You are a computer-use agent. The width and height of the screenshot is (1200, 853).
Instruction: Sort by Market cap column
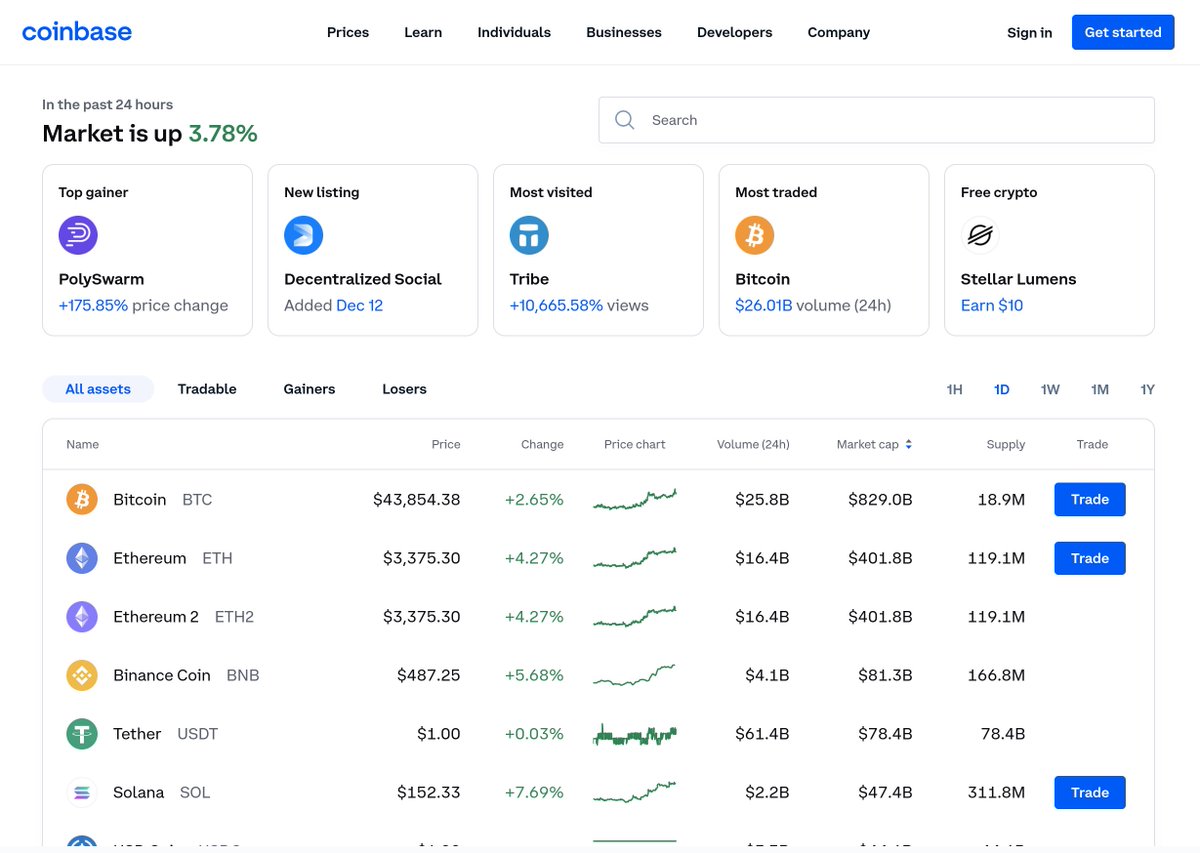click(874, 444)
